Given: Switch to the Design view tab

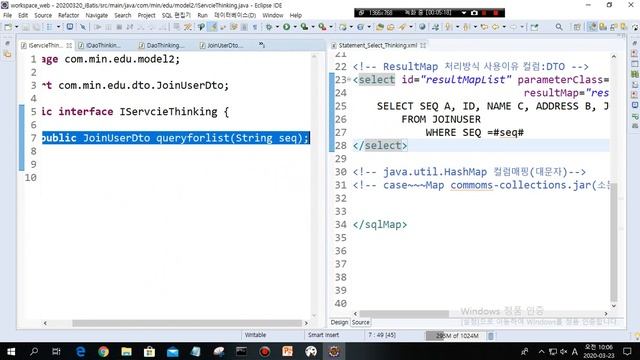Looking at the screenshot, I should 339,322.
